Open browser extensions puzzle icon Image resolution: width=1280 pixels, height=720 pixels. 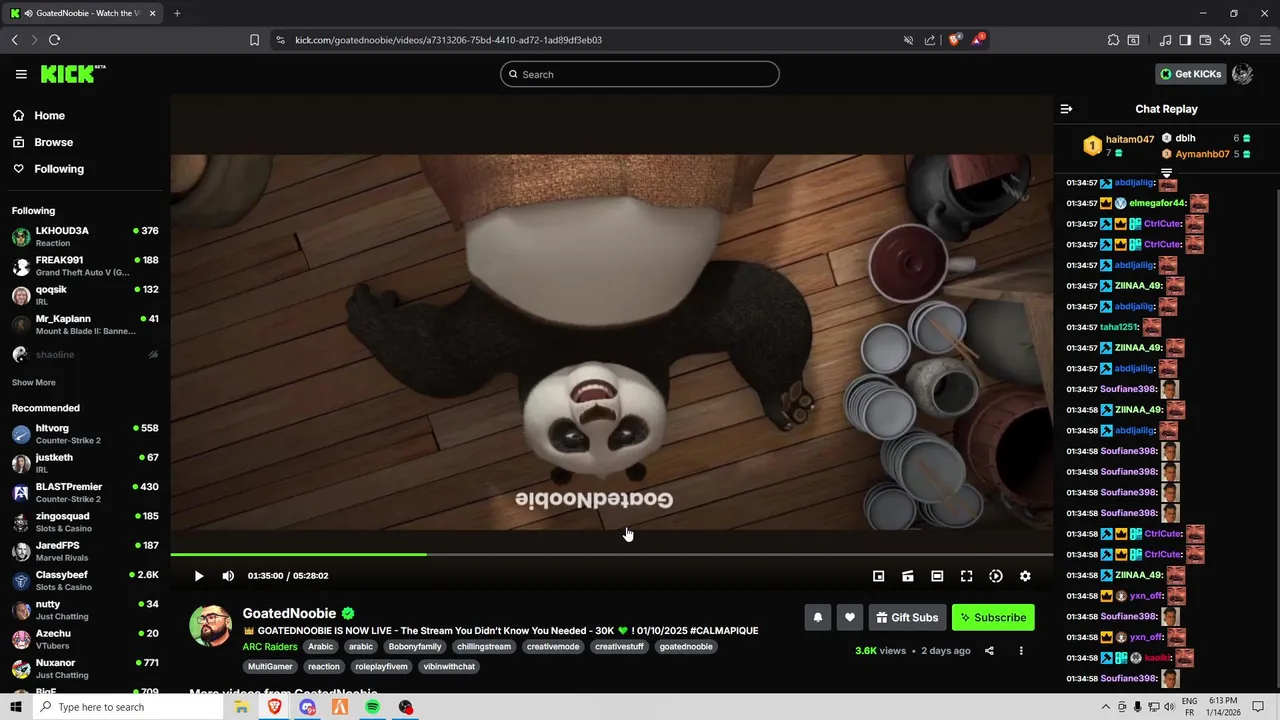1113,40
